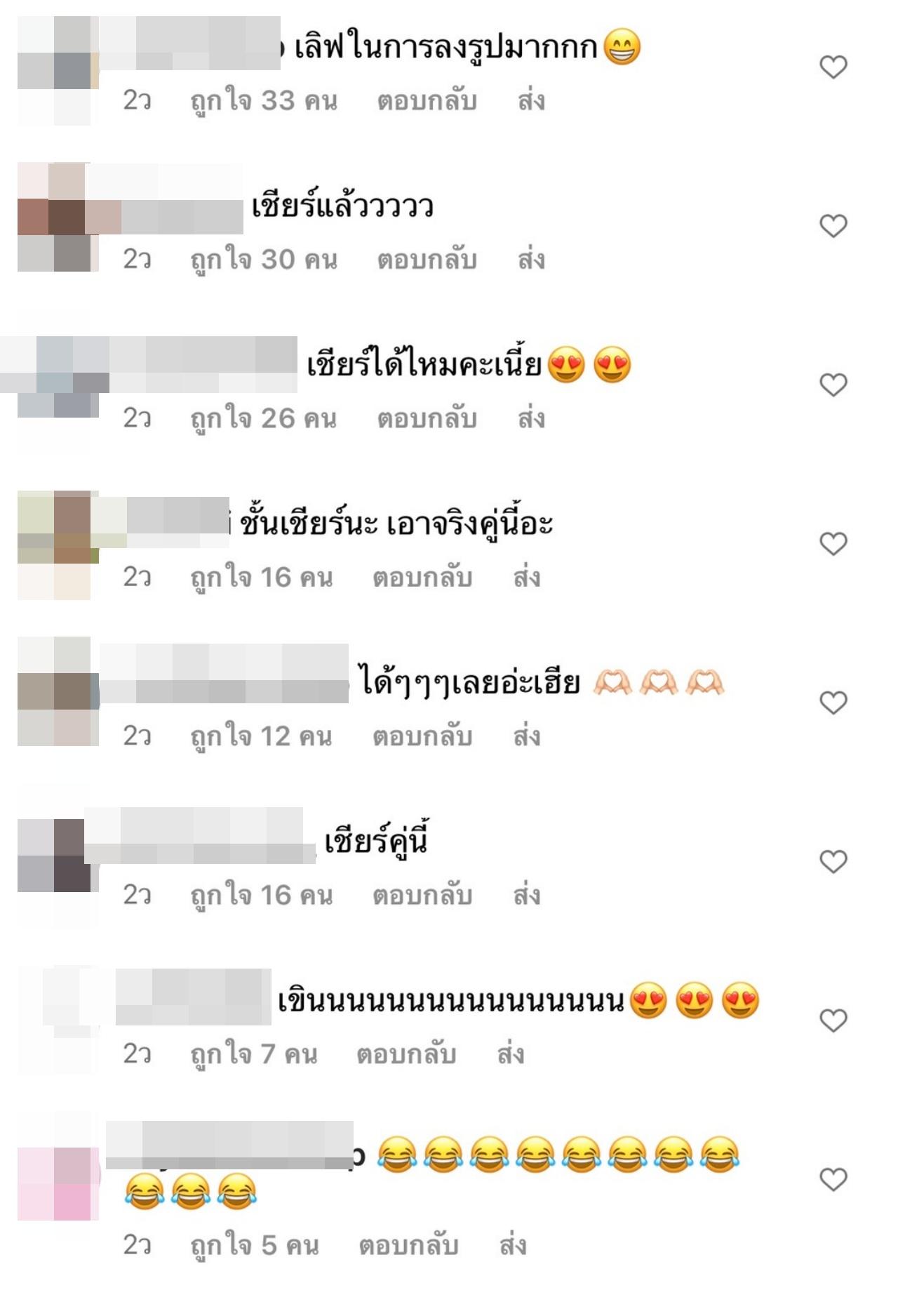Open 'ถูกใจ 7 คน' likes list
The image size is (898, 1316).
[x=254, y=1054]
